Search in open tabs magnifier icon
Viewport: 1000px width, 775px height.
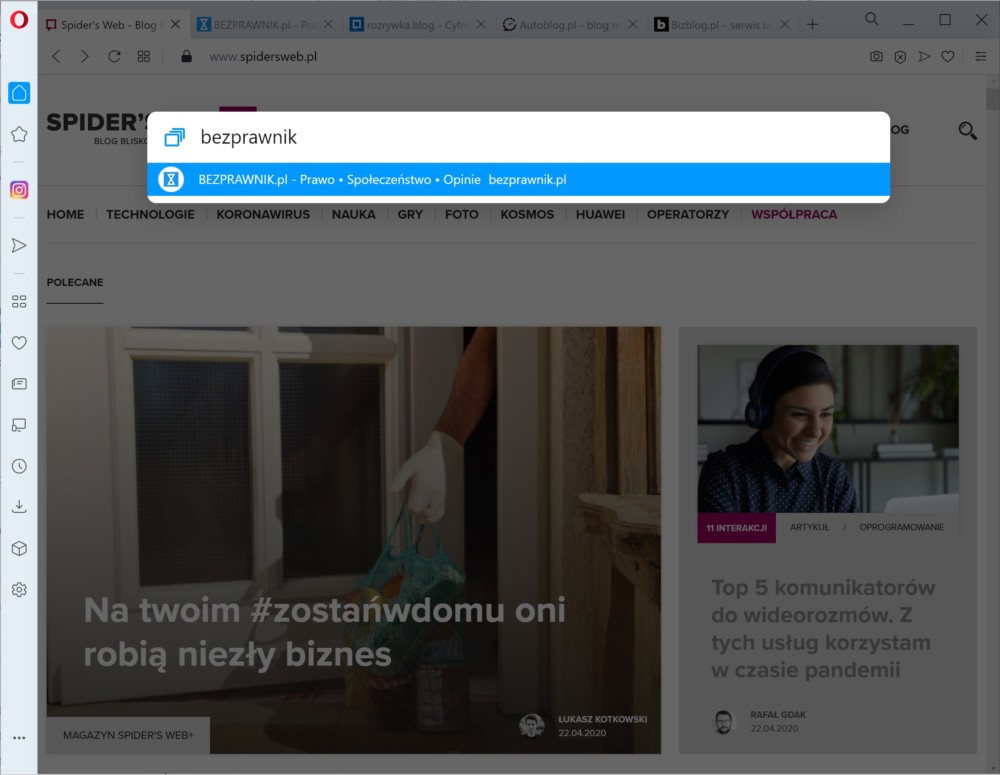pyautogui.click(x=872, y=20)
